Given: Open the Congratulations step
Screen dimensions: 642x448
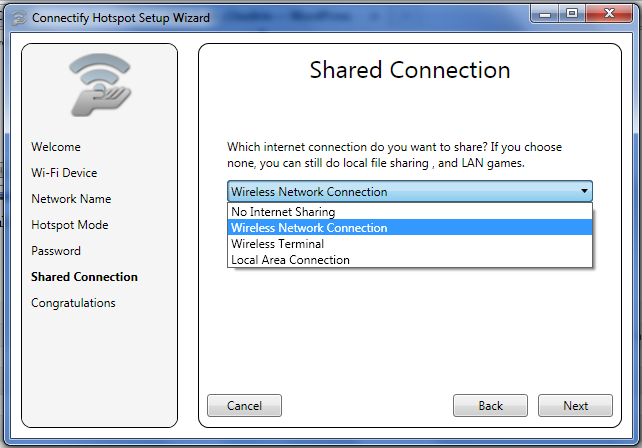Looking at the screenshot, I should [73, 303].
